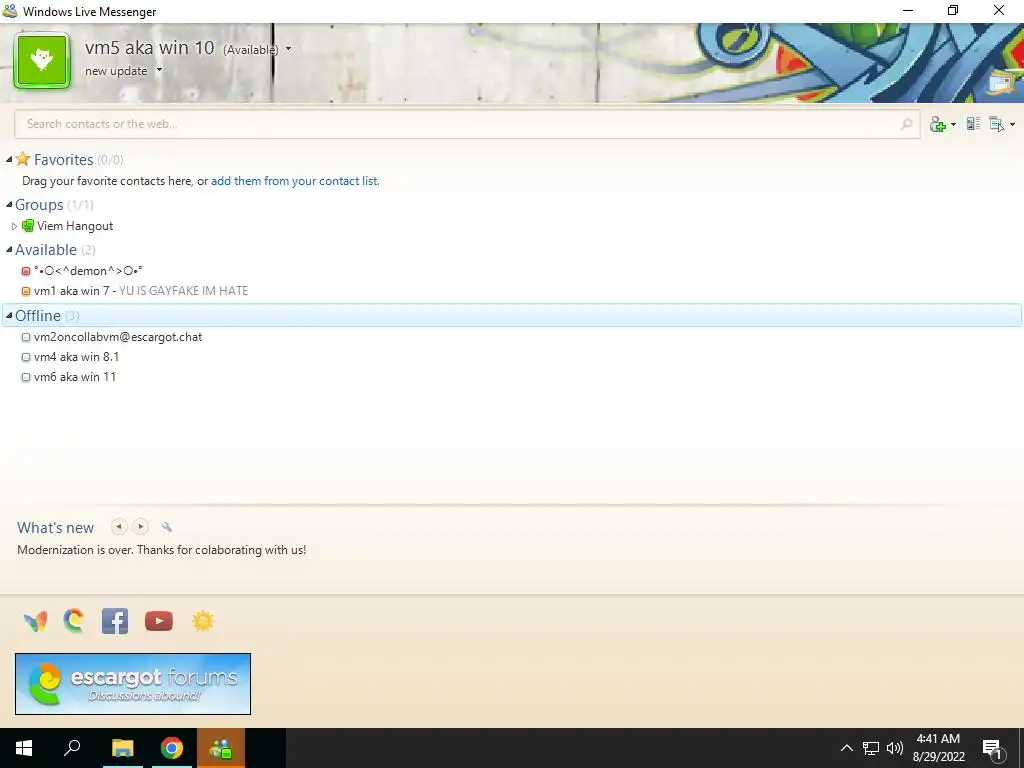Open the notification center icon
1024x768 pixels.
[x=993, y=748]
